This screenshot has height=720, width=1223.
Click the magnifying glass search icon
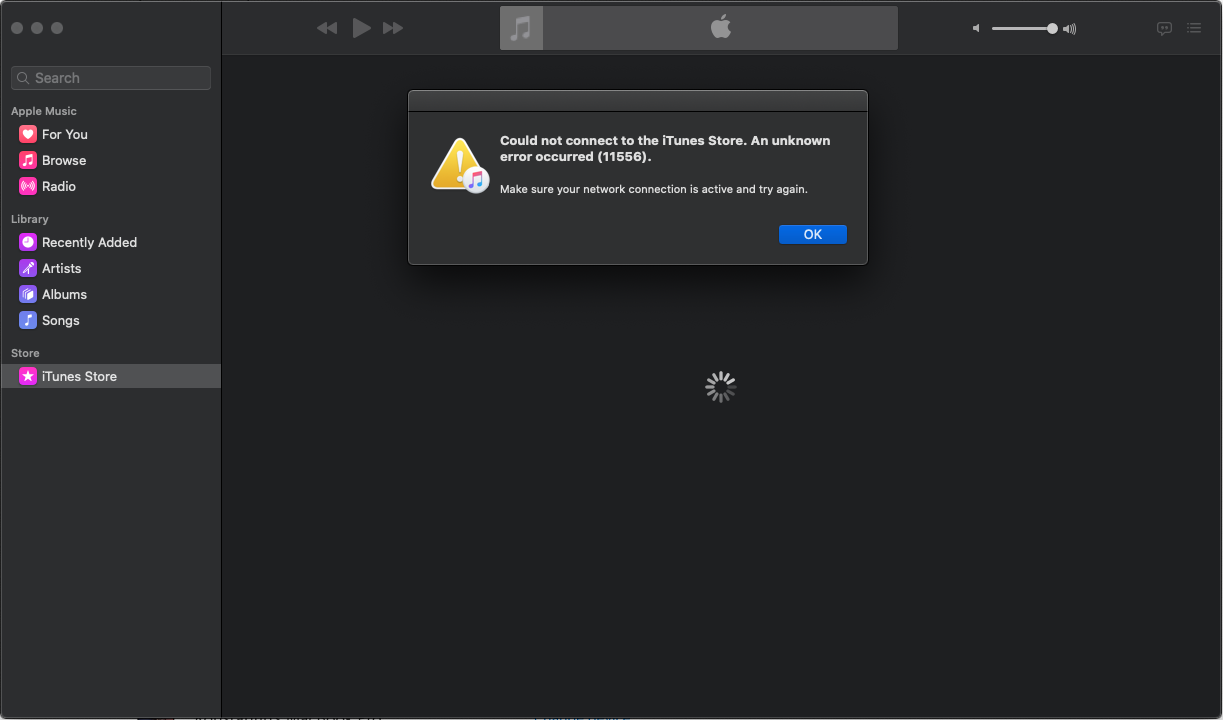[24, 78]
